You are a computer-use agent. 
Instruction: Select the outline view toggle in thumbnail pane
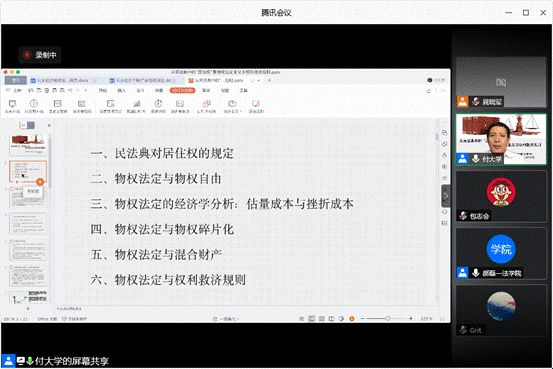(x=24, y=125)
